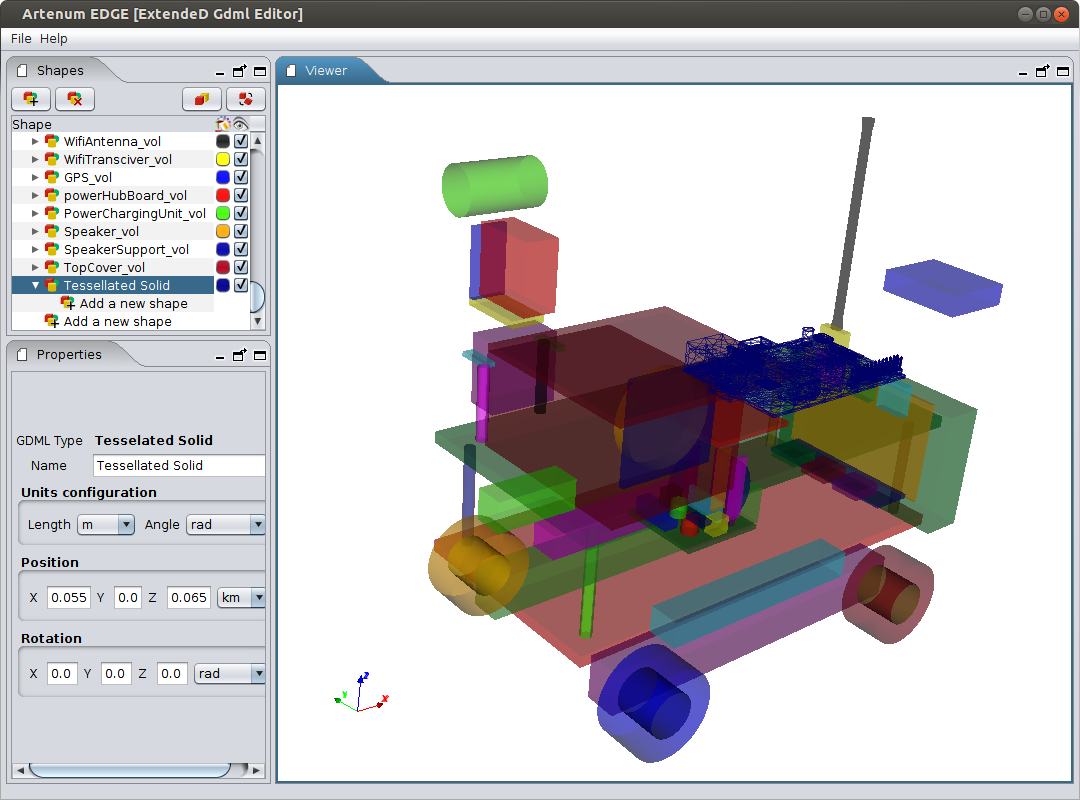Click the delete shape toolbar button
Image resolution: width=1080 pixels, height=800 pixels.
point(75,99)
